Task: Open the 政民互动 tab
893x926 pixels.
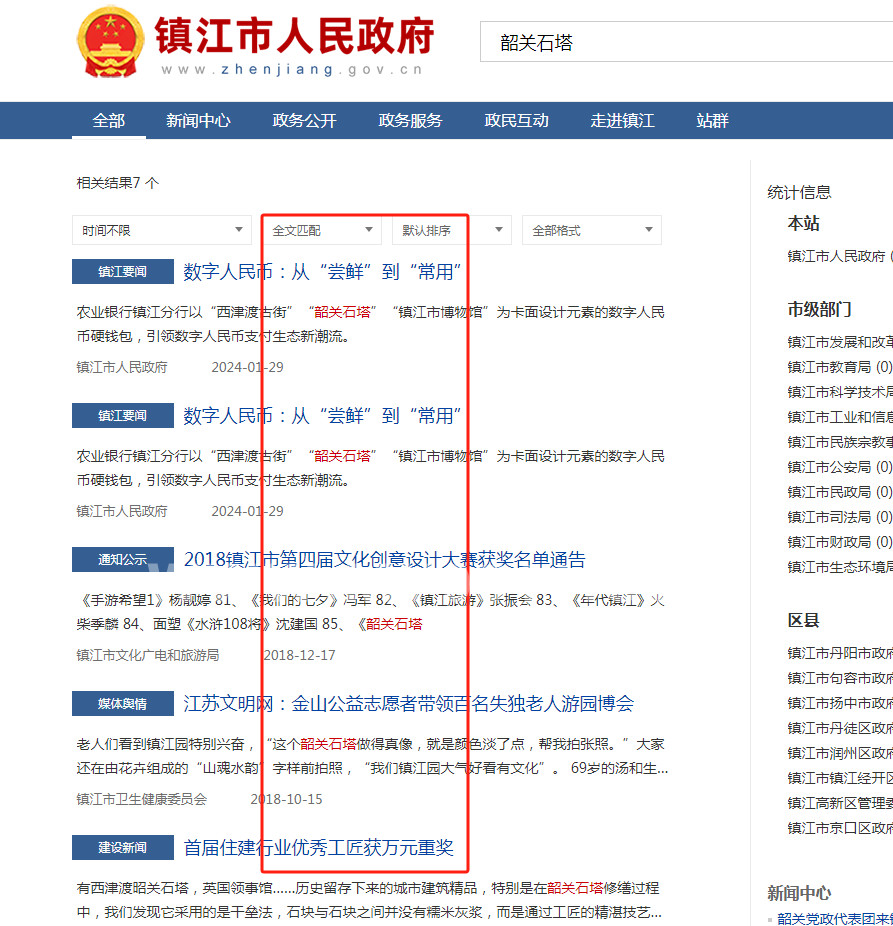Action: pyautogui.click(x=516, y=121)
